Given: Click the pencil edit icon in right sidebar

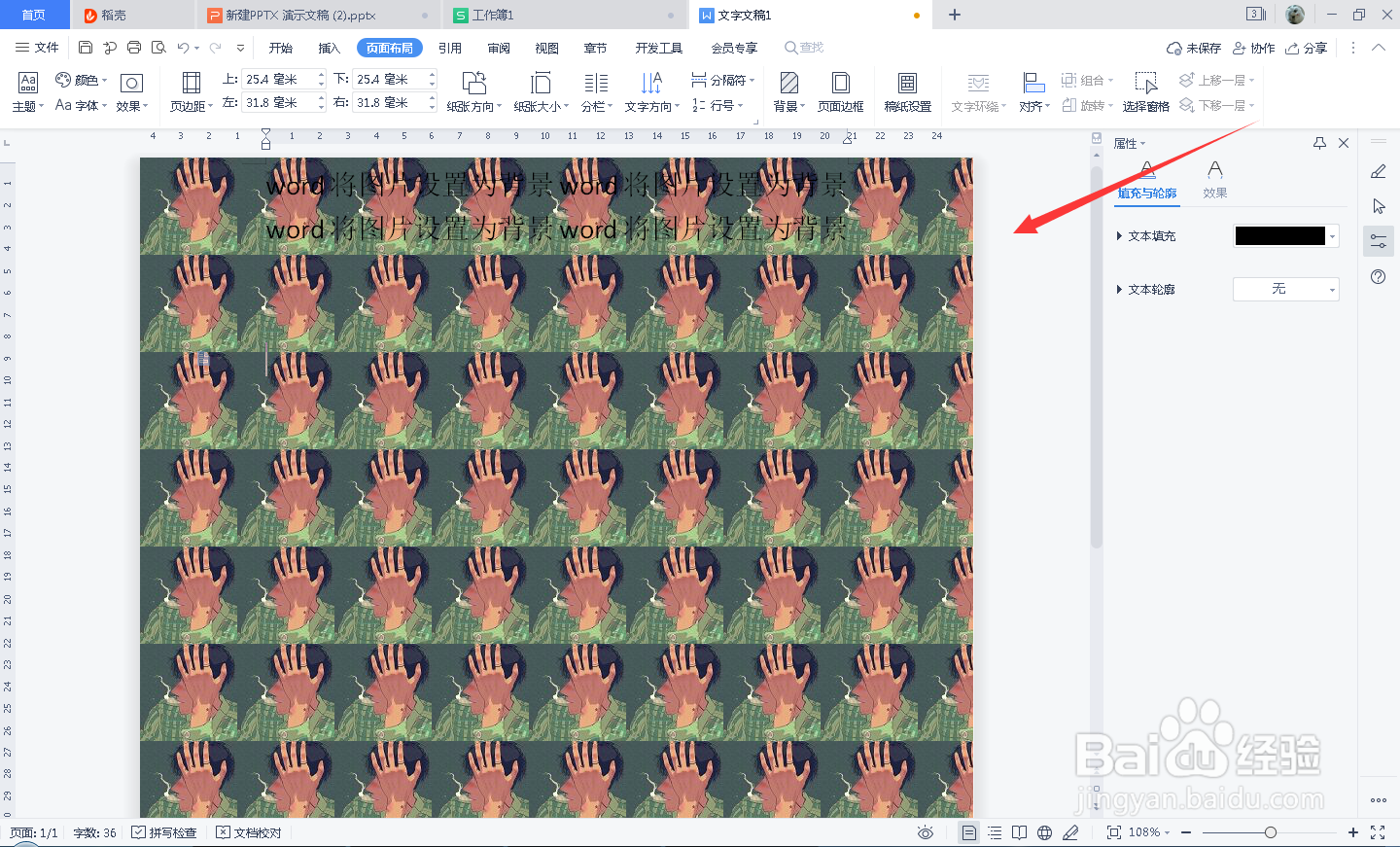Looking at the screenshot, I should 1379,171.
